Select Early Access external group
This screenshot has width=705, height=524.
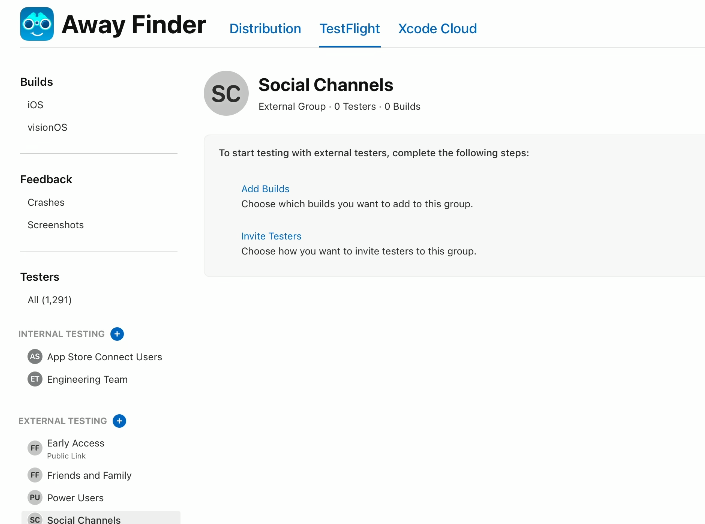76,443
